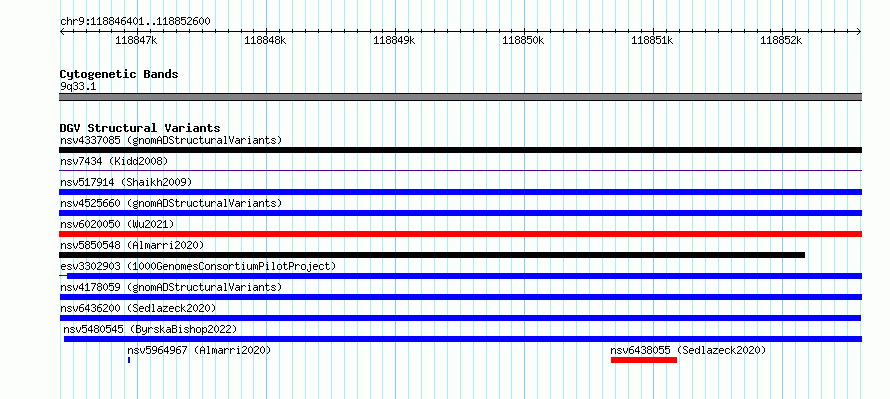
Task: Click the nsv6438055 (Sedlazeck2020) label
Action: [x=689, y=350]
